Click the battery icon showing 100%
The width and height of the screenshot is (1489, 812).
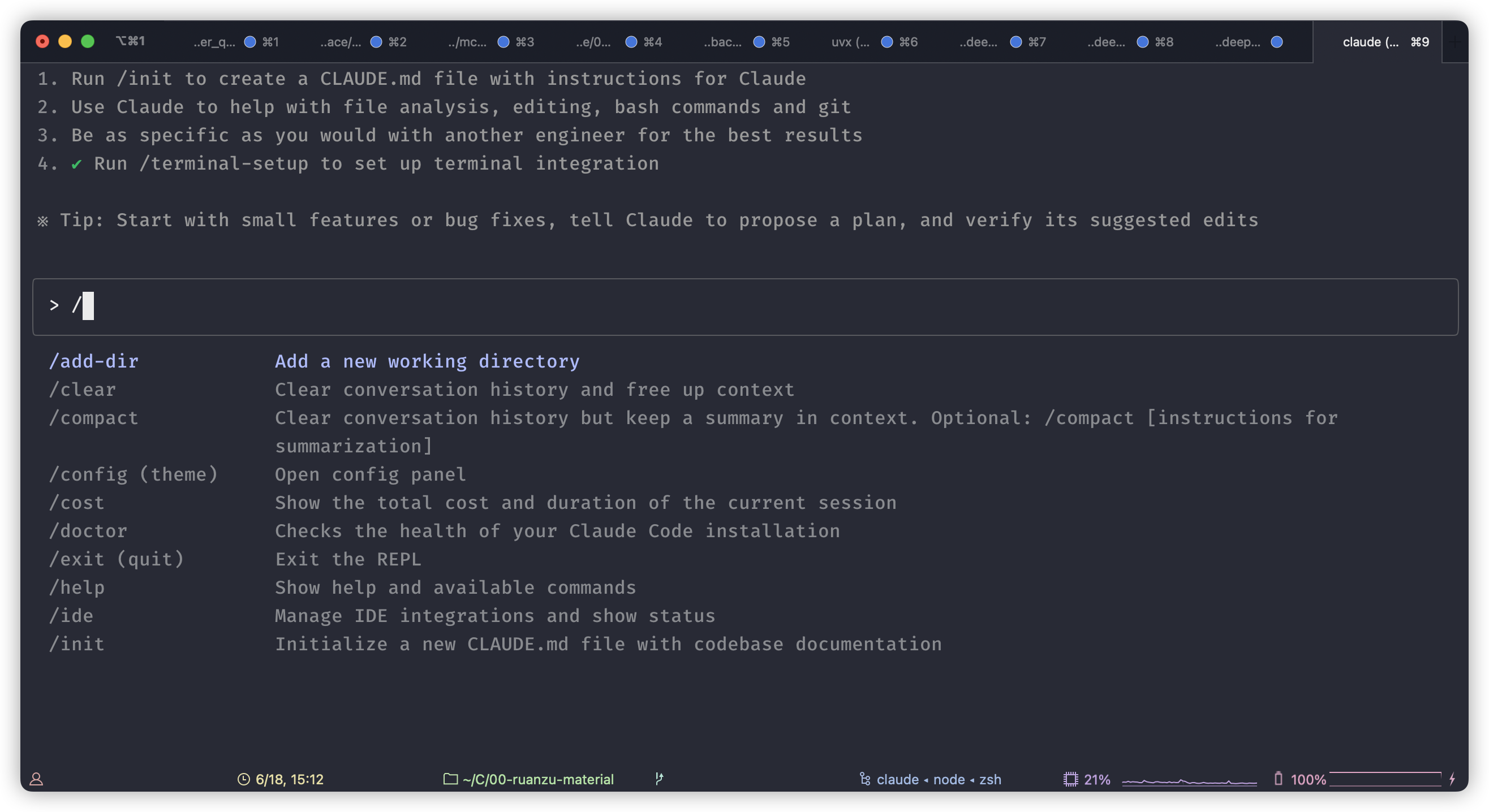click(1278, 779)
